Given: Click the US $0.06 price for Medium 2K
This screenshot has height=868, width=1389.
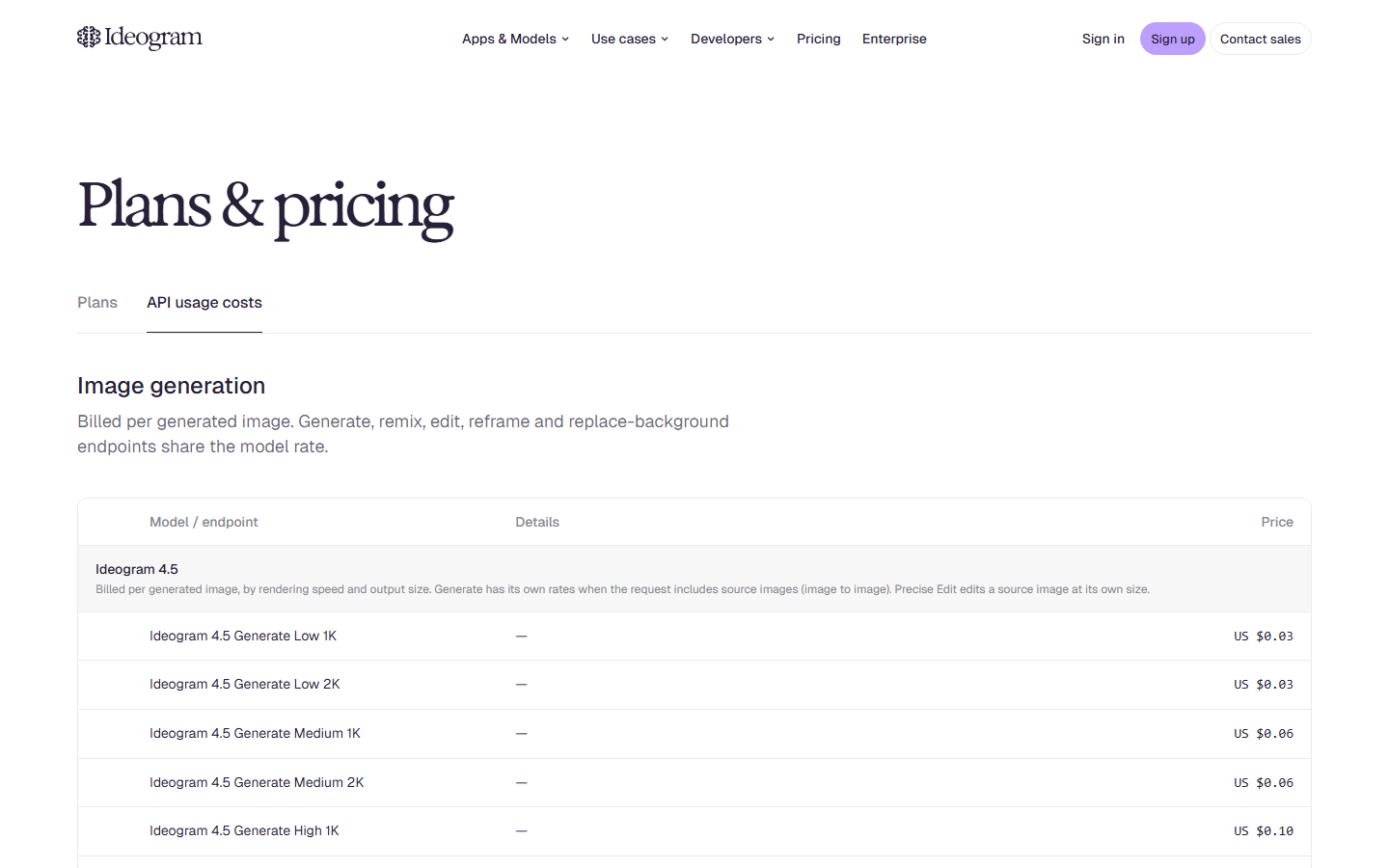Looking at the screenshot, I should [x=1264, y=783].
